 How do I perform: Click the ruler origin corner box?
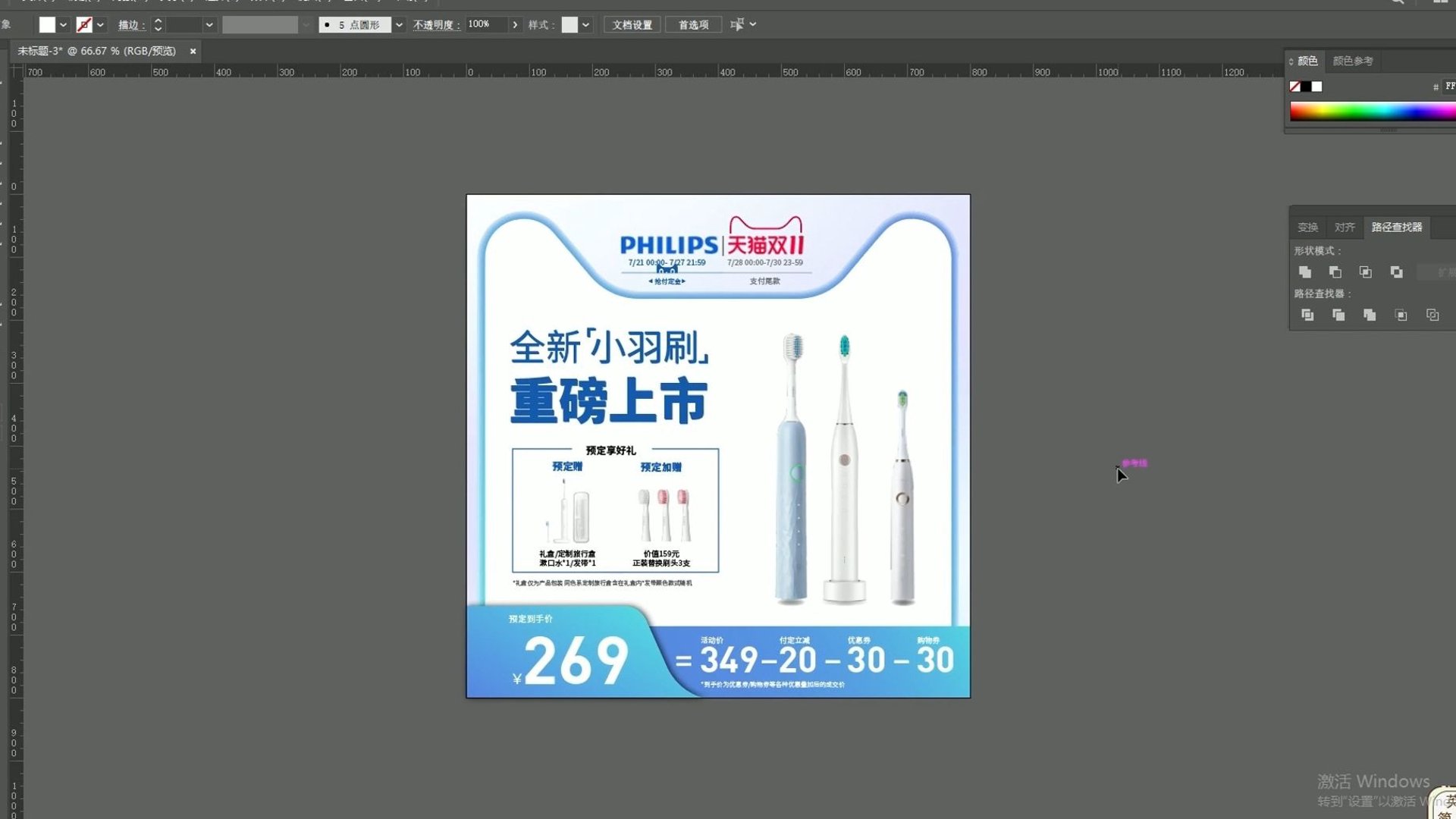[16, 71]
